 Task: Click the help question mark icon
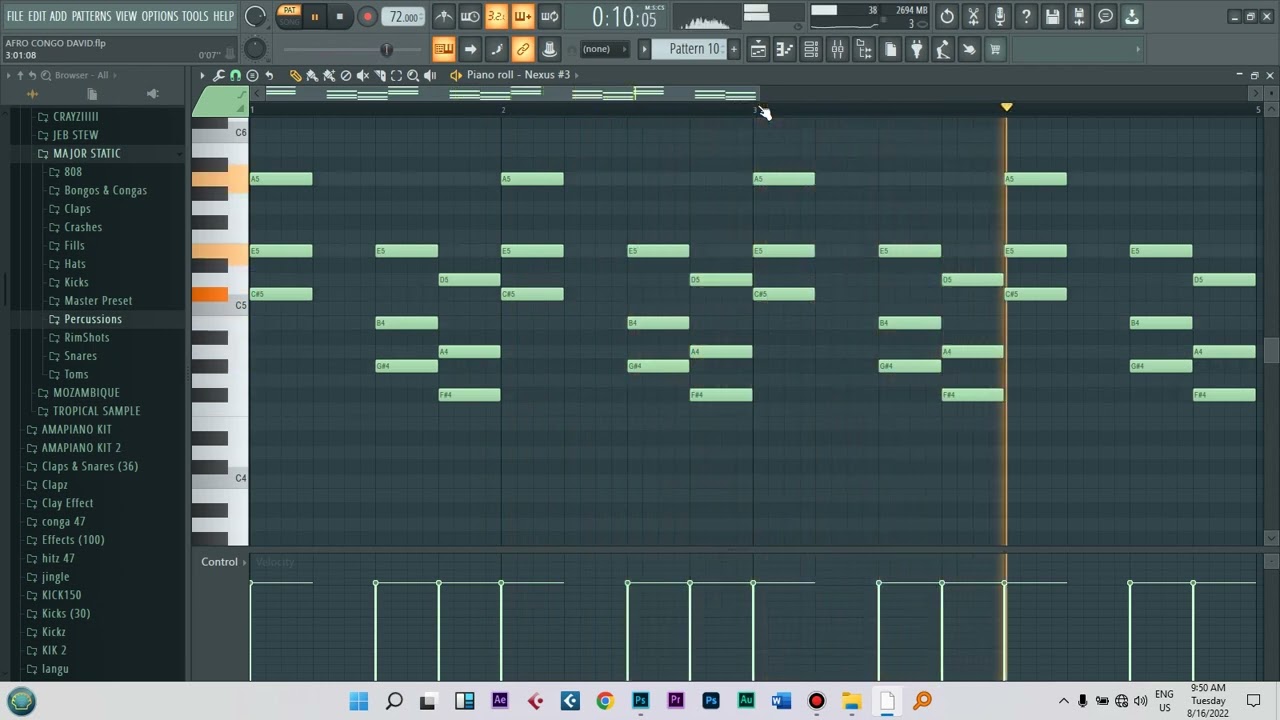(x=1026, y=16)
